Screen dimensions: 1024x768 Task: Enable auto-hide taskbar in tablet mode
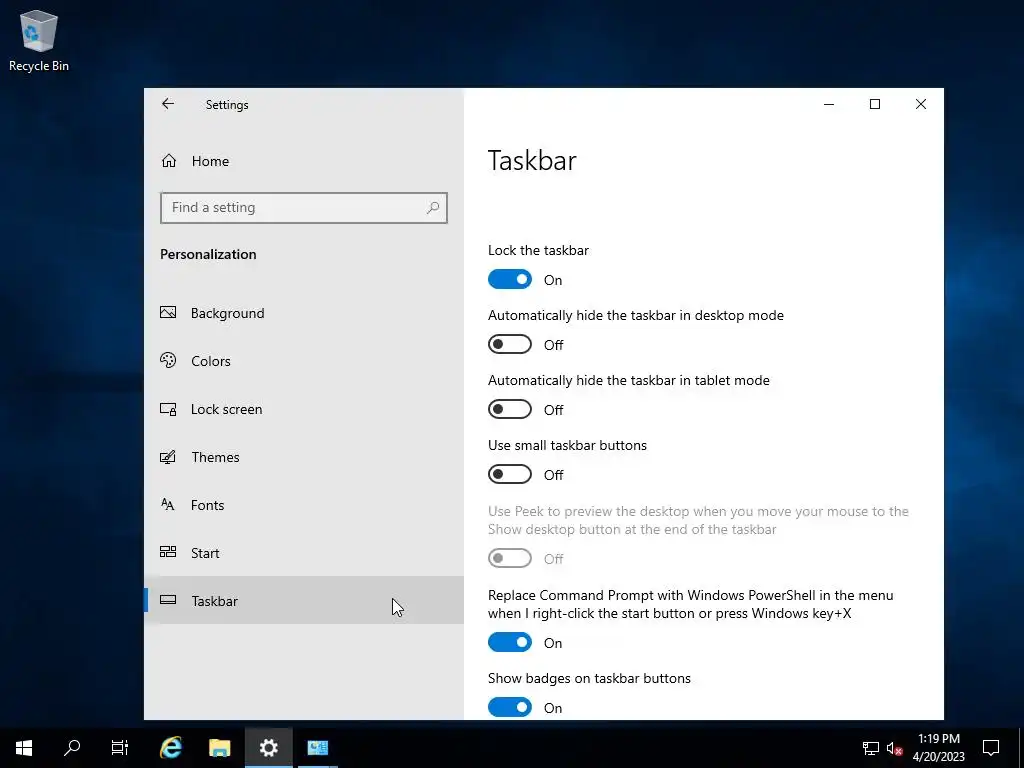tap(509, 409)
